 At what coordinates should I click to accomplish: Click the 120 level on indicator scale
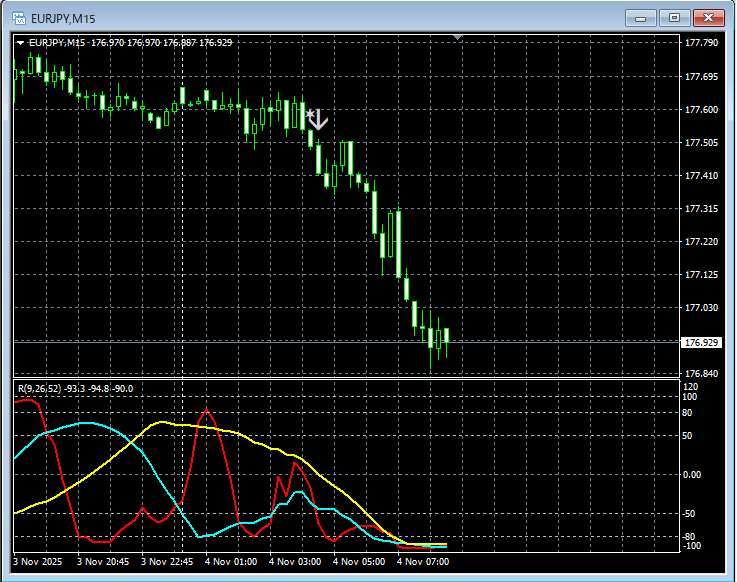pyautogui.click(x=692, y=386)
